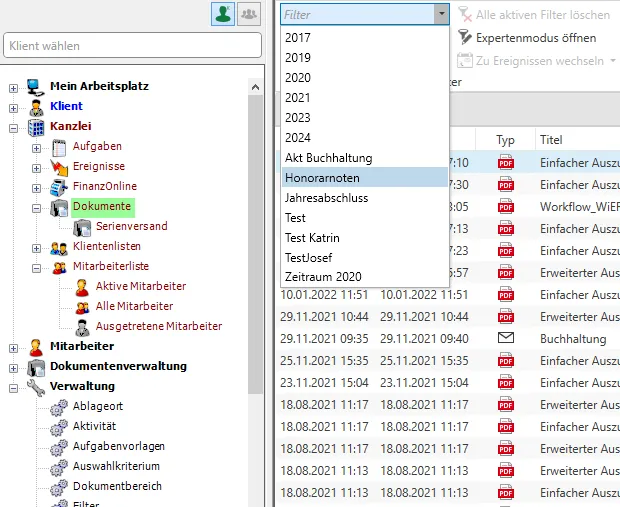Expand the Dokumentenverwaltung tree node
Image resolution: width=620 pixels, height=507 pixels.
13,368
